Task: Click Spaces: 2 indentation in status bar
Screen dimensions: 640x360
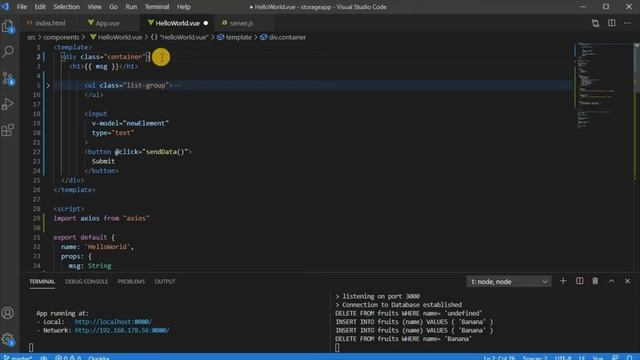Action: pyautogui.click(x=535, y=357)
